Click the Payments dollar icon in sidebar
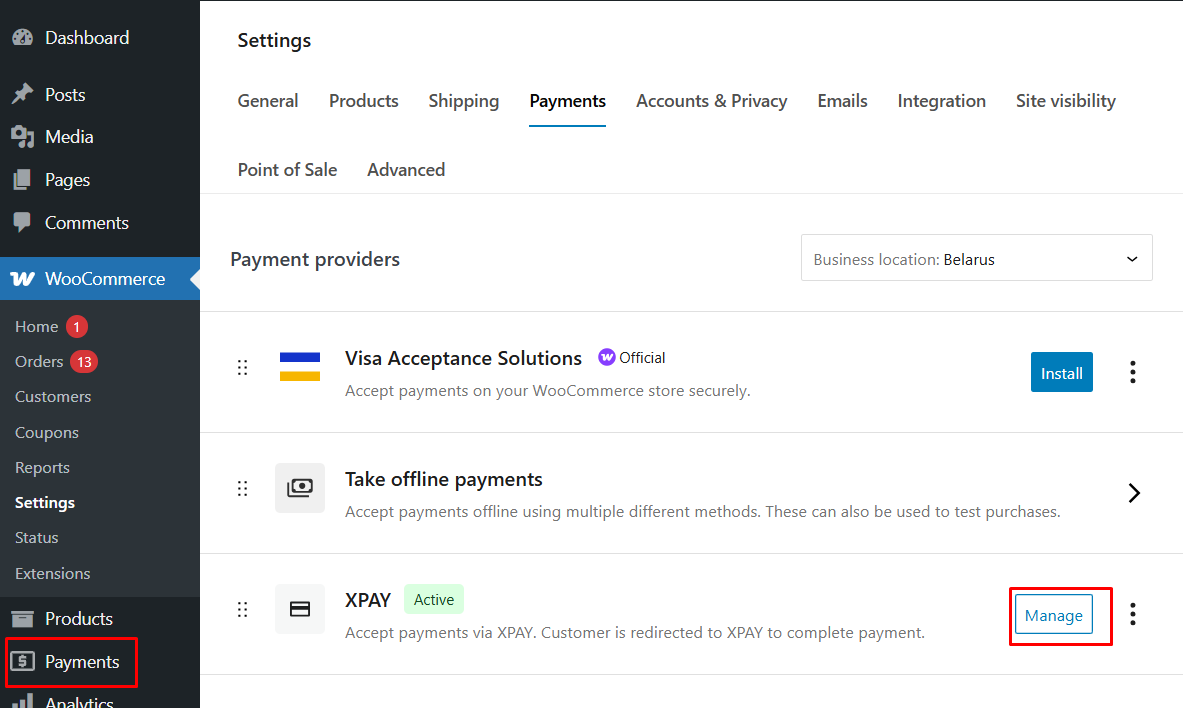 22,662
